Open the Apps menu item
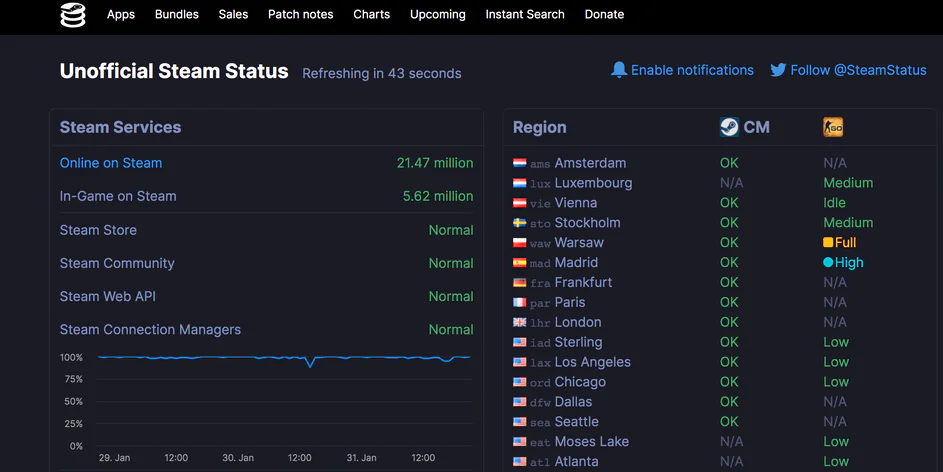This screenshot has width=943, height=472. [121, 15]
